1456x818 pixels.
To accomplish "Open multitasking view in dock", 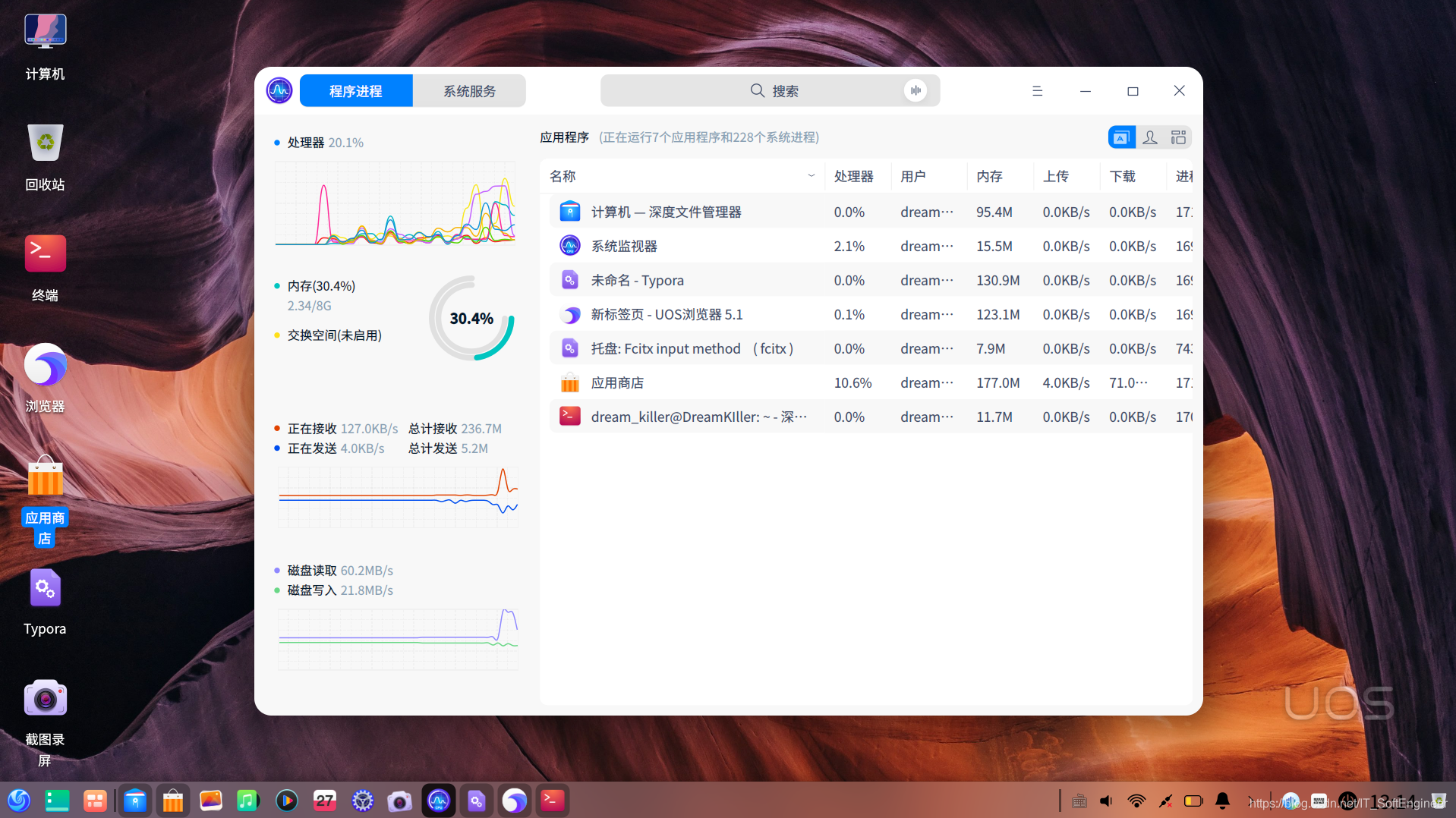I will [x=95, y=801].
